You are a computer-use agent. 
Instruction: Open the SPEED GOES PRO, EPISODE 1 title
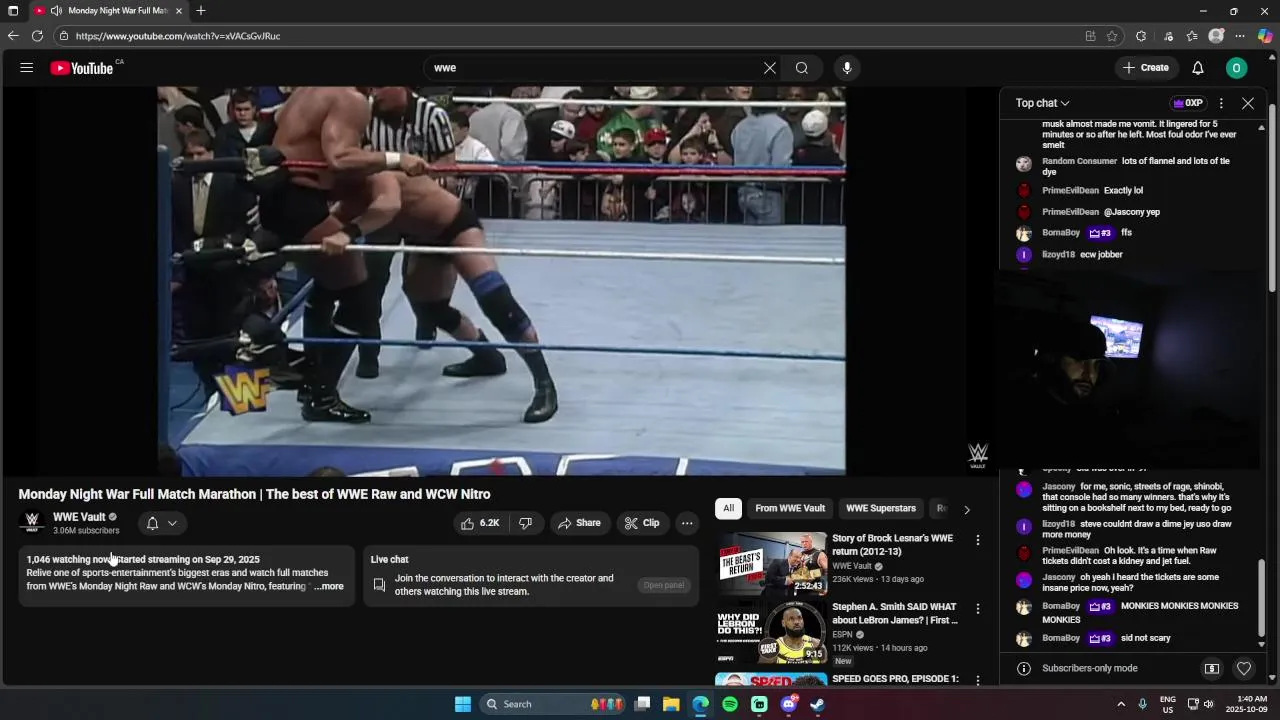click(895, 679)
